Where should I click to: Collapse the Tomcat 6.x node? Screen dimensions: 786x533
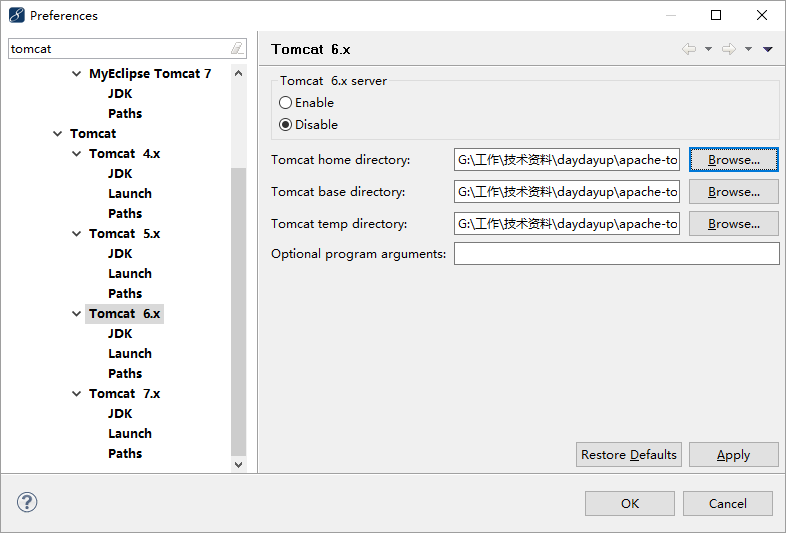tap(77, 314)
